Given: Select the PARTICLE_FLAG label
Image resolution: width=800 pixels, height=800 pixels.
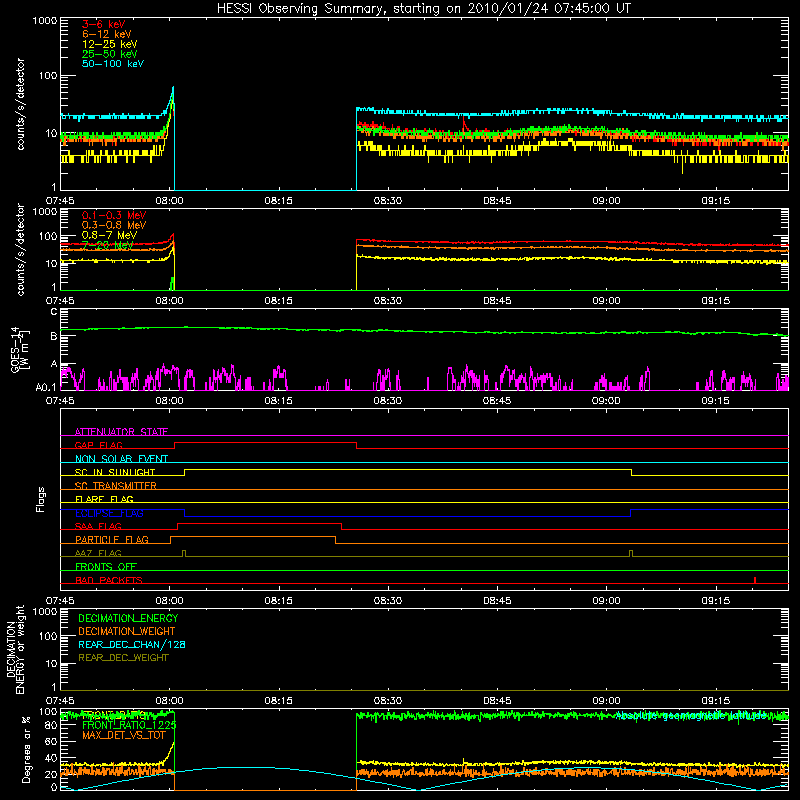Looking at the screenshot, I should [x=112, y=539].
